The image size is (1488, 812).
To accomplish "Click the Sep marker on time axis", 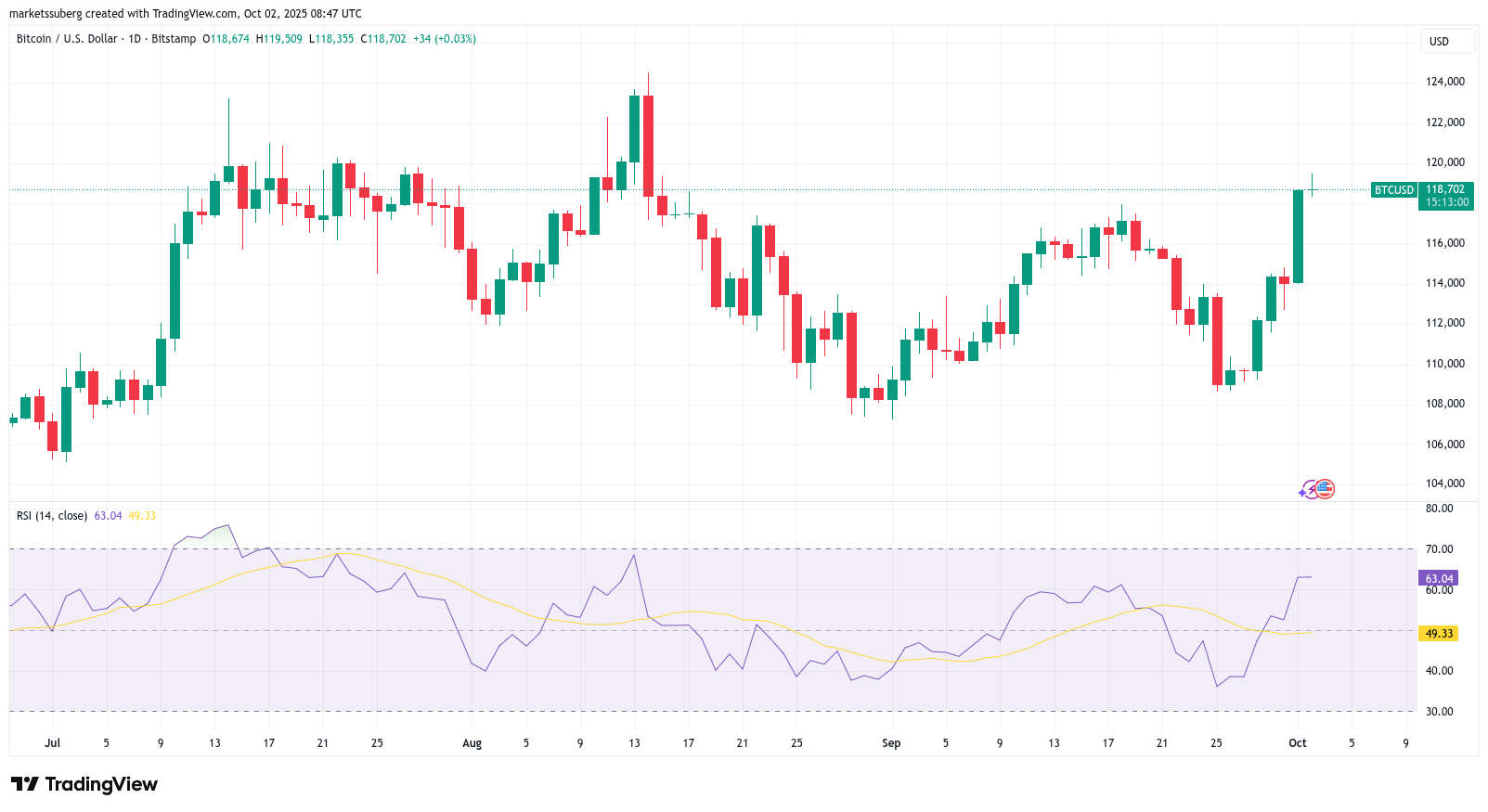I will pyautogui.click(x=891, y=743).
